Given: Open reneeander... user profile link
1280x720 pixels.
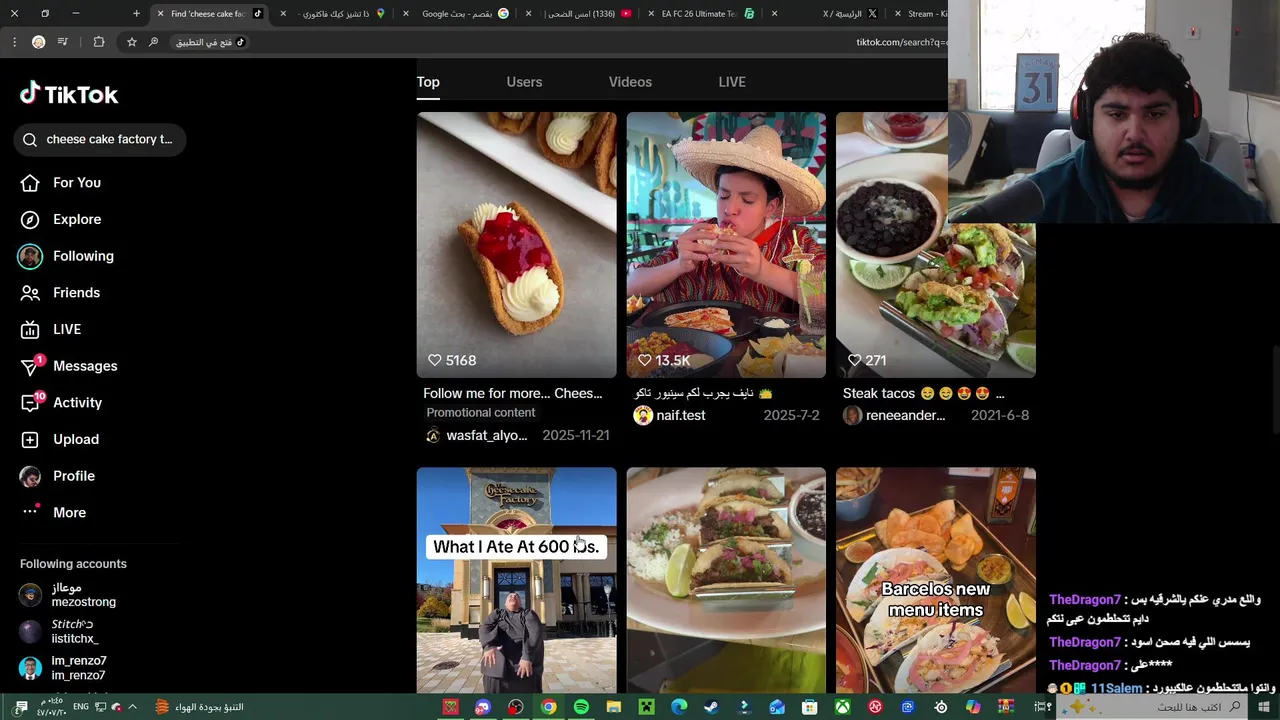Looking at the screenshot, I should pyautogui.click(x=905, y=415).
